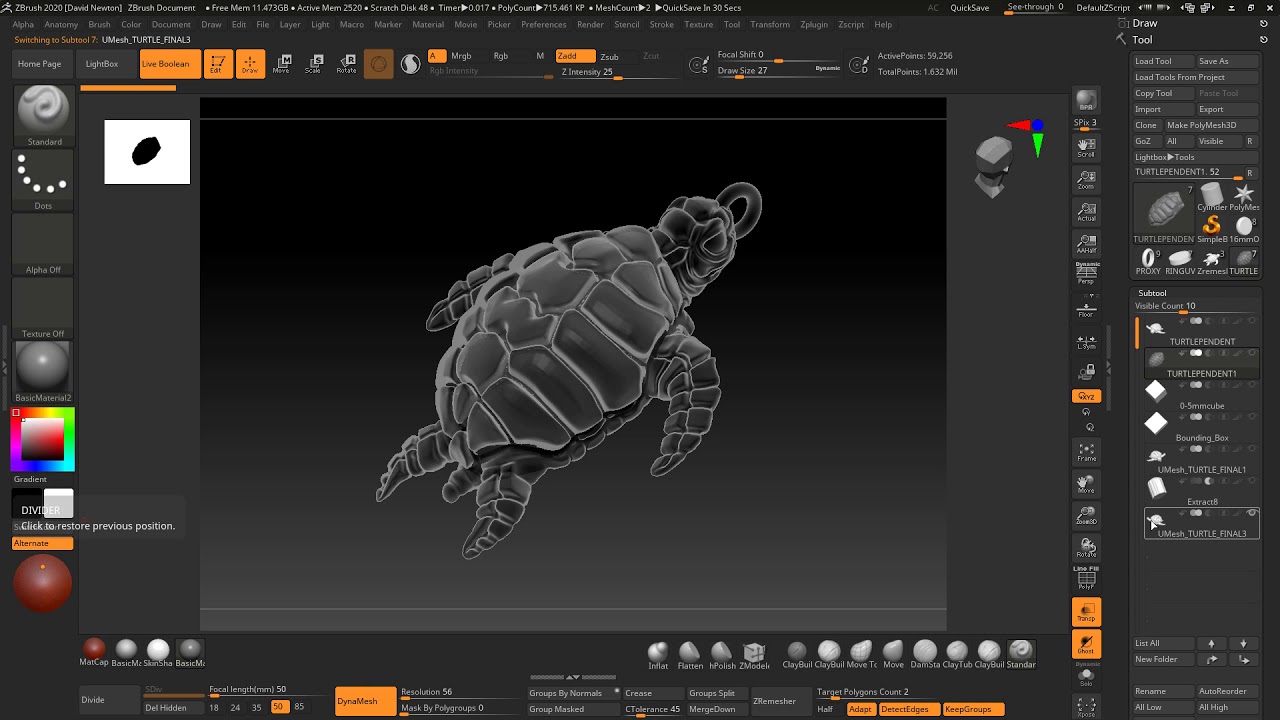This screenshot has width=1280, height=720.
Task: Activate the Move transform icon in top shelf
Action: (282, 64)
